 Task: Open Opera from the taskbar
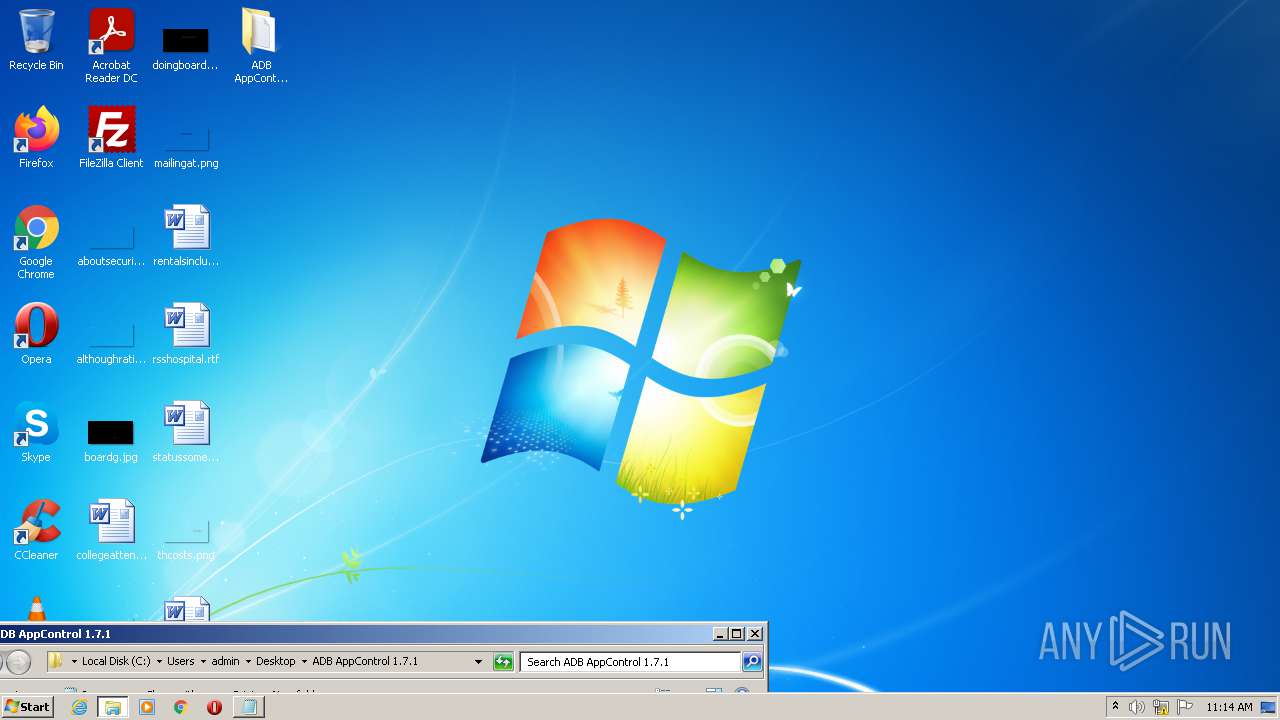tap(214, 707)
